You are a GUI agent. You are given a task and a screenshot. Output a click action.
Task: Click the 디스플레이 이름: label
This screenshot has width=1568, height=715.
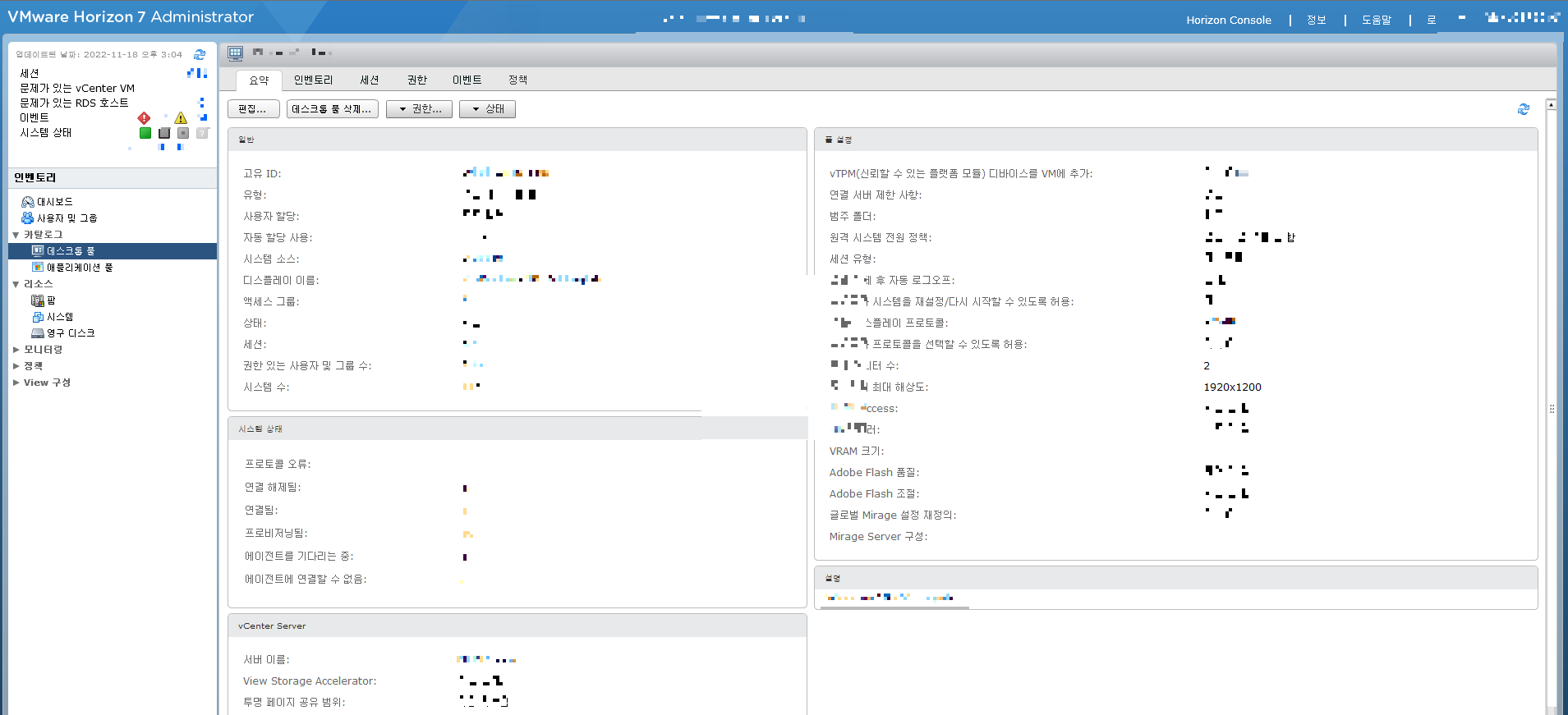pos(281,281)
